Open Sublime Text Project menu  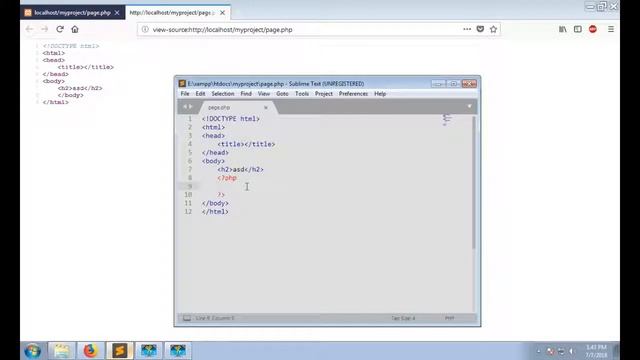click(324, 94)
